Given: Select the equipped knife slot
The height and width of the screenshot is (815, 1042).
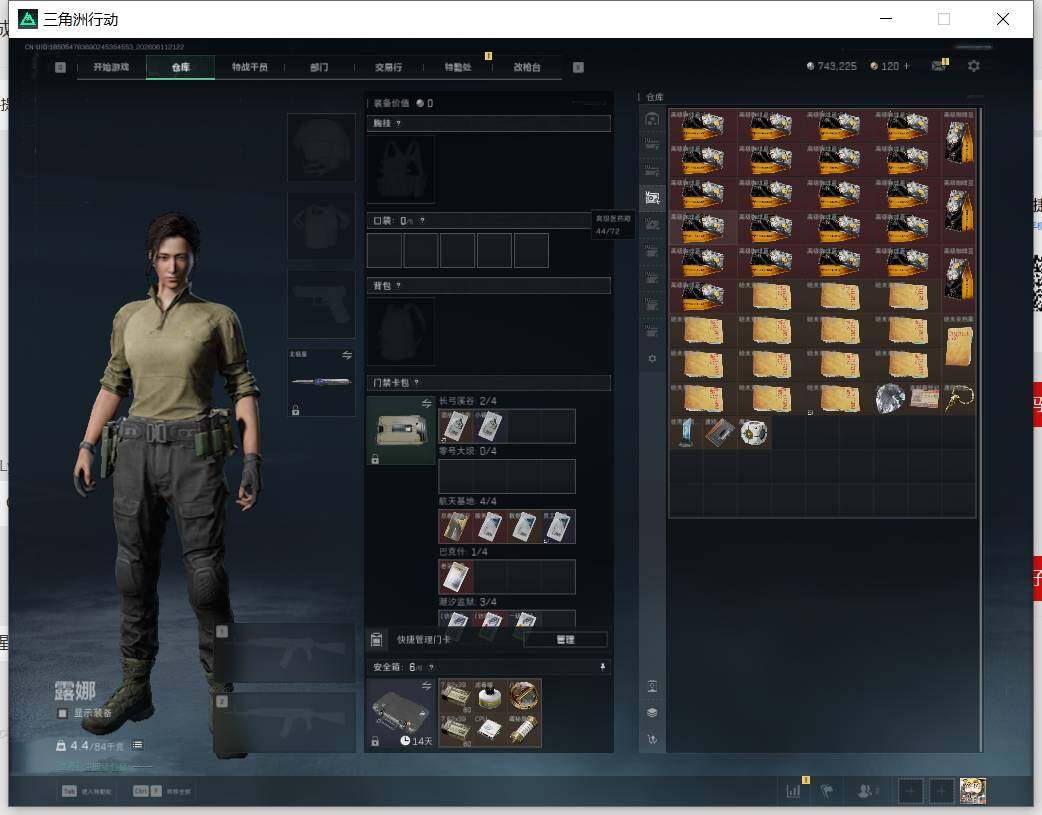Looking at the screenshot, I should [321, 382].
